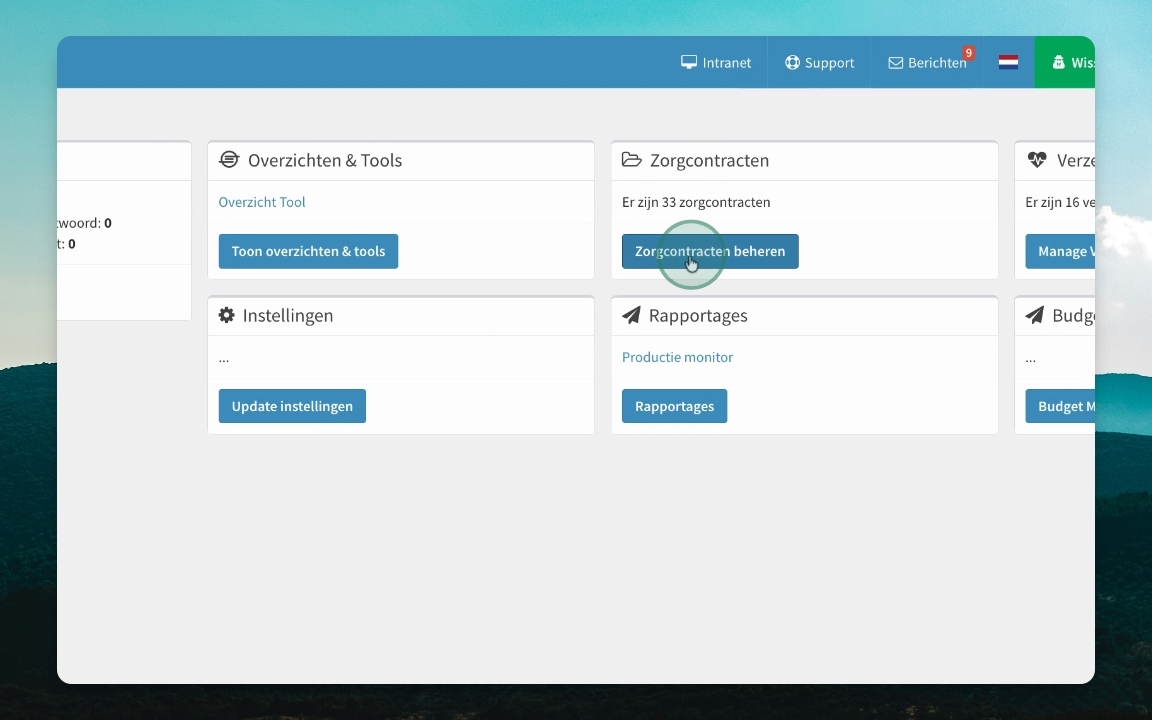Click the Instellingen card heading
Screen dimensions: 1152x720
pos(287,315)
